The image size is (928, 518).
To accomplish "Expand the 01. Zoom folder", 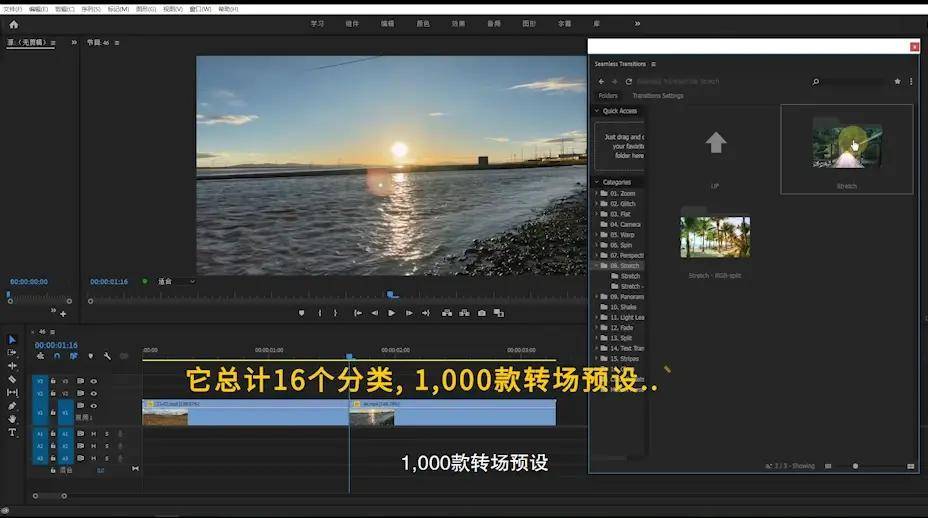I will [597, 194].
